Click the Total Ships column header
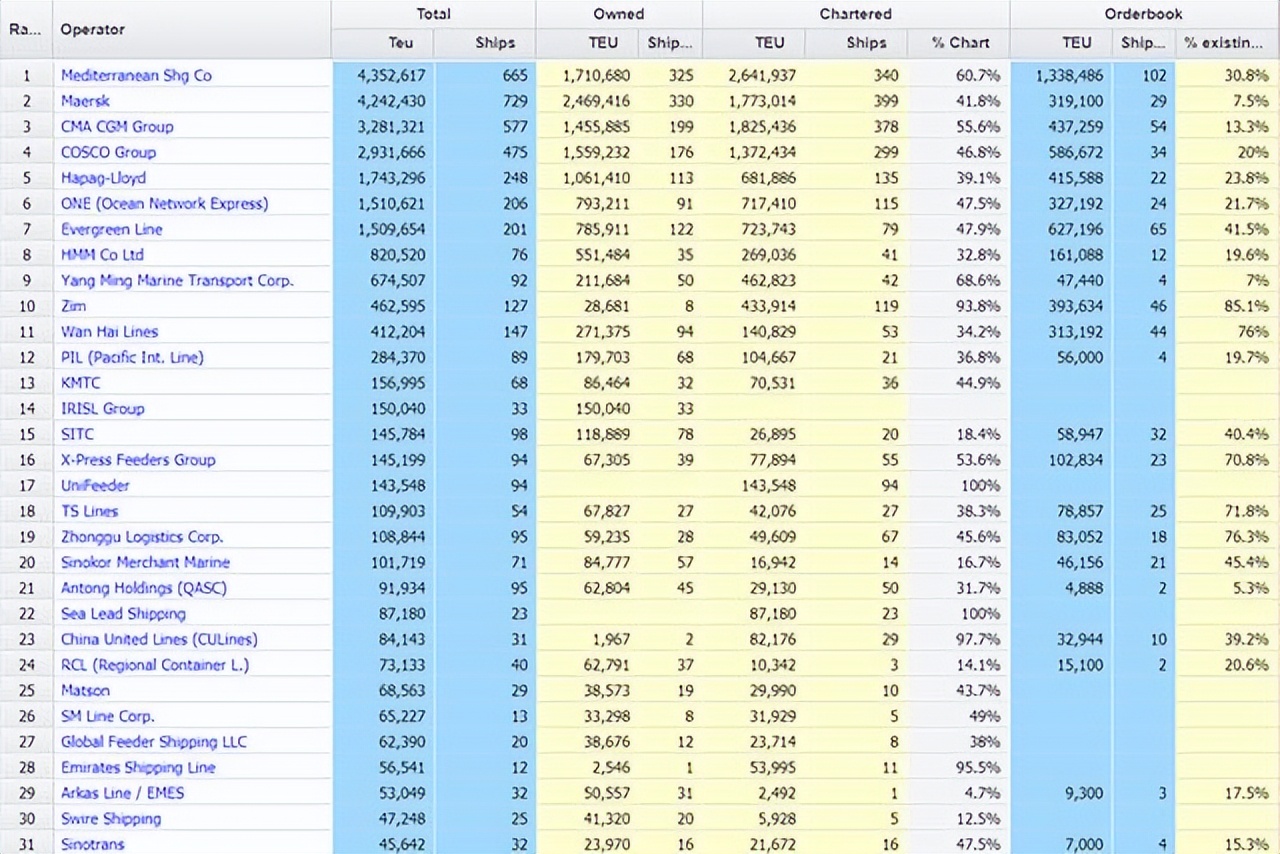The image size is (1280, 854). click(495, 43)
